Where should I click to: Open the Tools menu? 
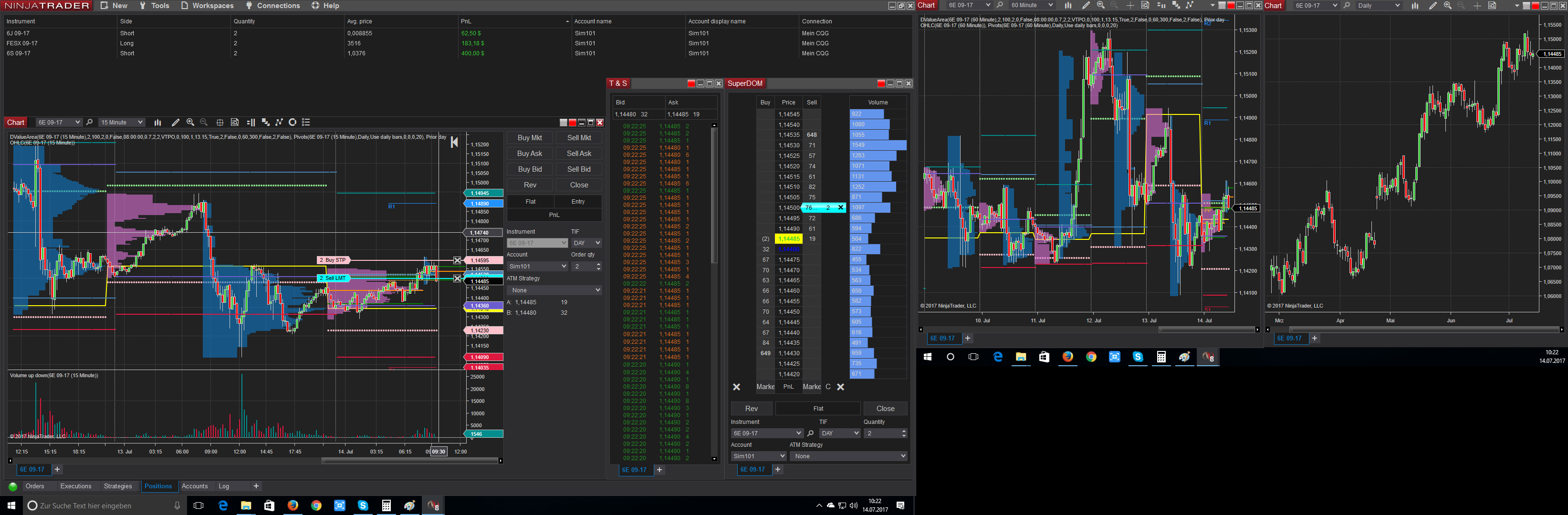155,5
